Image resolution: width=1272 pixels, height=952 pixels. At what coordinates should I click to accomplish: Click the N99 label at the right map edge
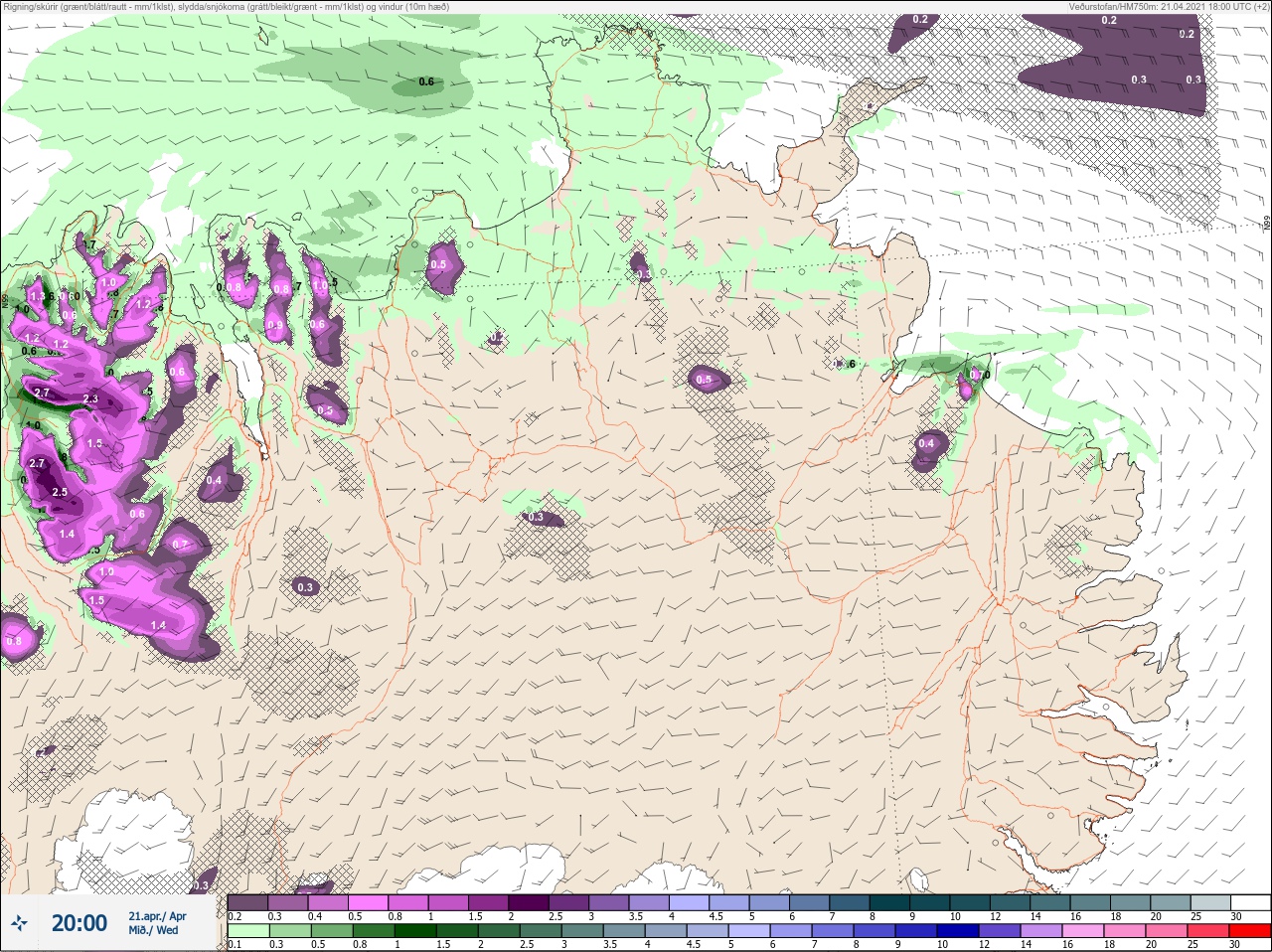point(1267,225)
